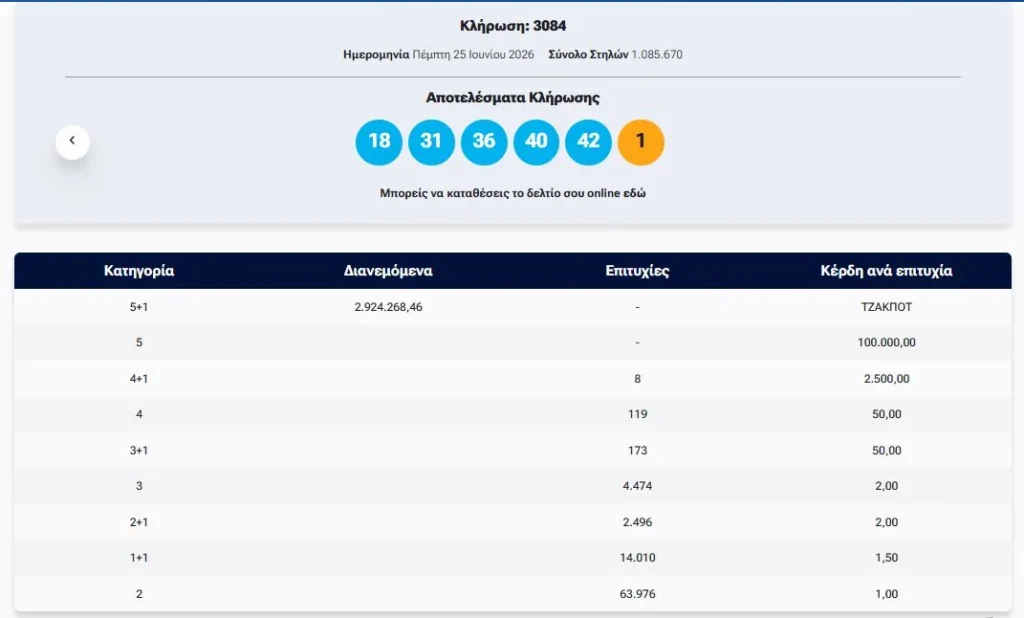
Task: Select blue ball number 36
Action: pyautogui.click(x=484, y=142)
